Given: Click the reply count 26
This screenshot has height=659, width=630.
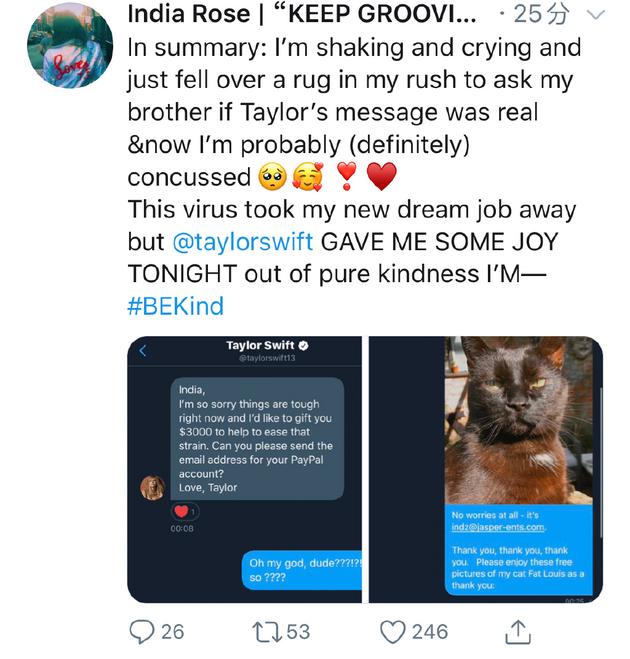Looking at the screenshot, I should click(x=173, y=631).
